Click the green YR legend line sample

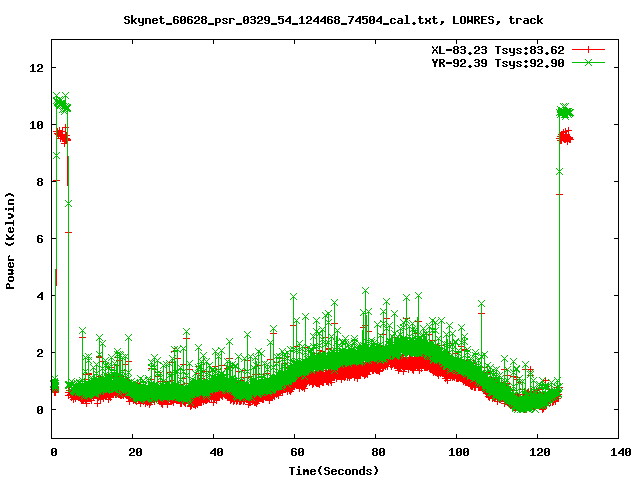coord(588,62)
